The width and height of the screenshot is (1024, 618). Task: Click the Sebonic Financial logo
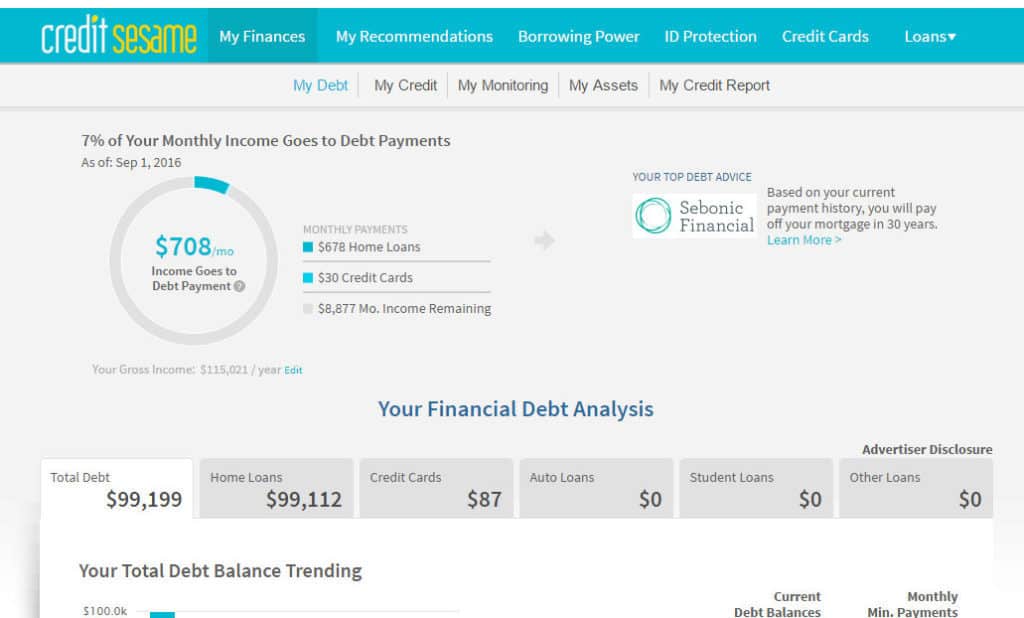tap(694, 216)
